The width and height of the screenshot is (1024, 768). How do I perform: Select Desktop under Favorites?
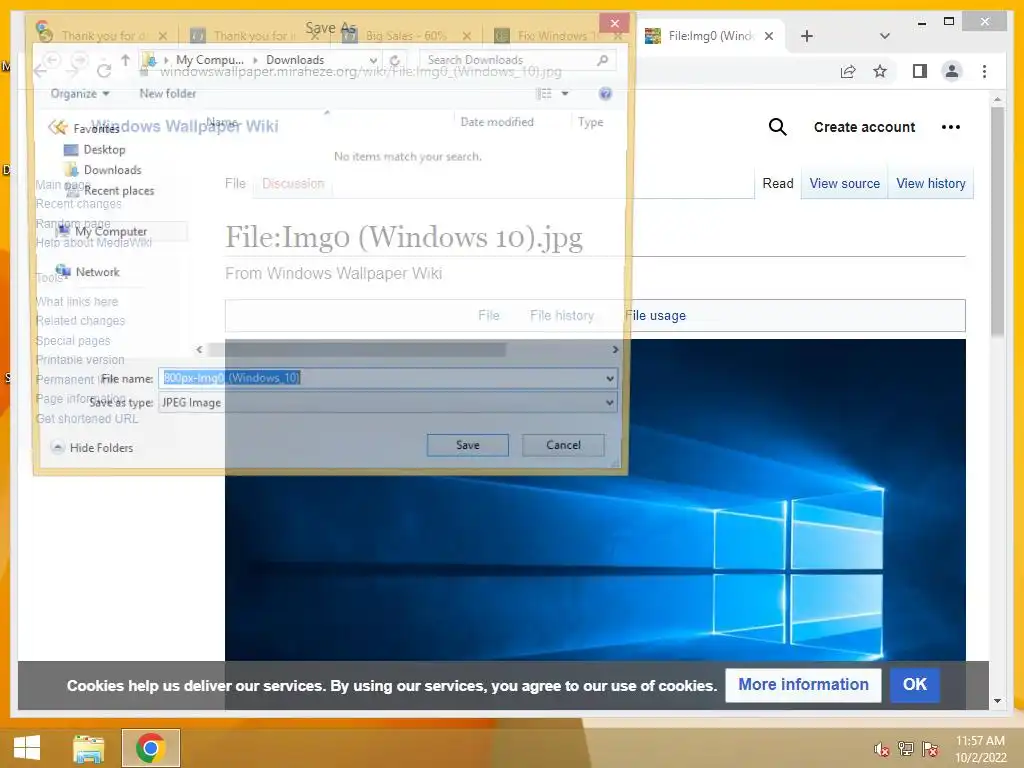95,150
